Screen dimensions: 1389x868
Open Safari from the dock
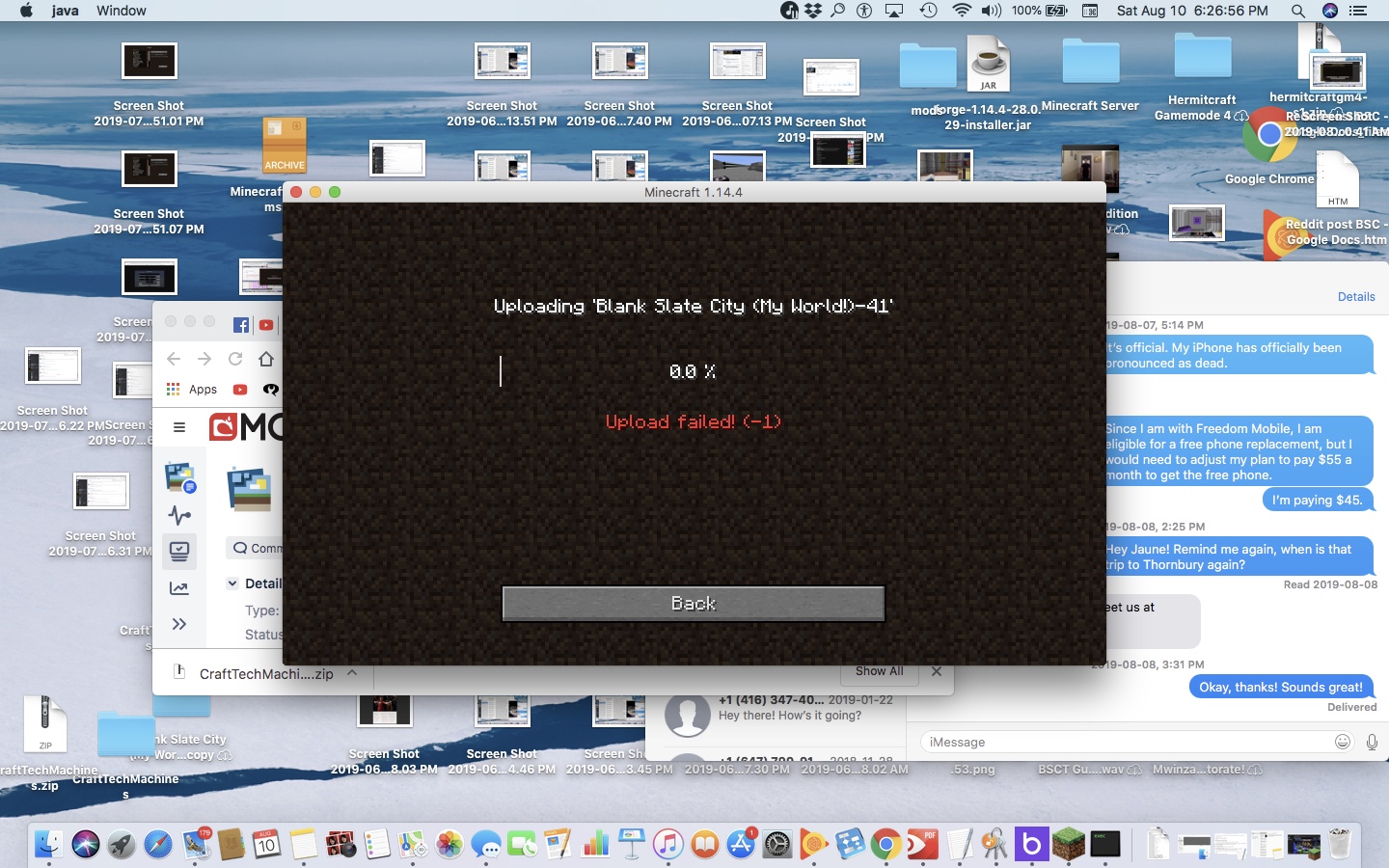tap(158, 845)
